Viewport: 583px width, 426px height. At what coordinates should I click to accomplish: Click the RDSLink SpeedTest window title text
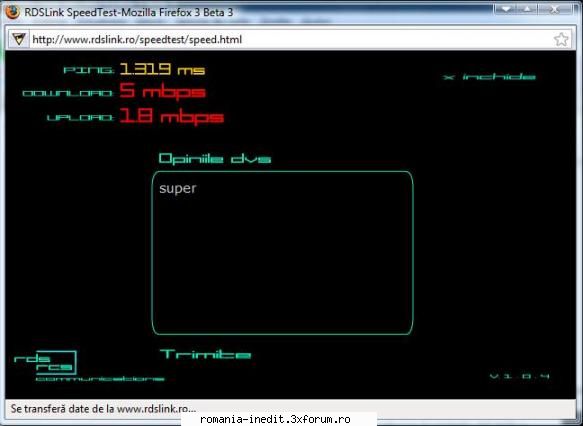(x=129, y=12)
